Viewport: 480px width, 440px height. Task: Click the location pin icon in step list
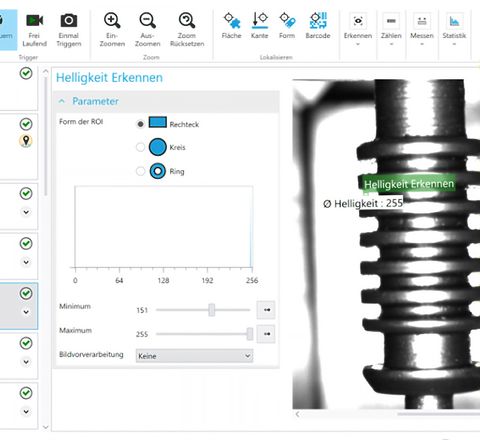pyautogui.click(x=26, y=141)
